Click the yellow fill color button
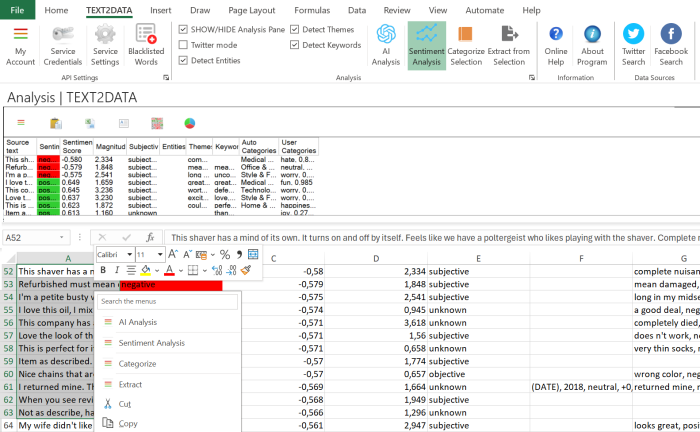This screenshot has height=432, width=700. pyautogui.click(x=146, y=270)
